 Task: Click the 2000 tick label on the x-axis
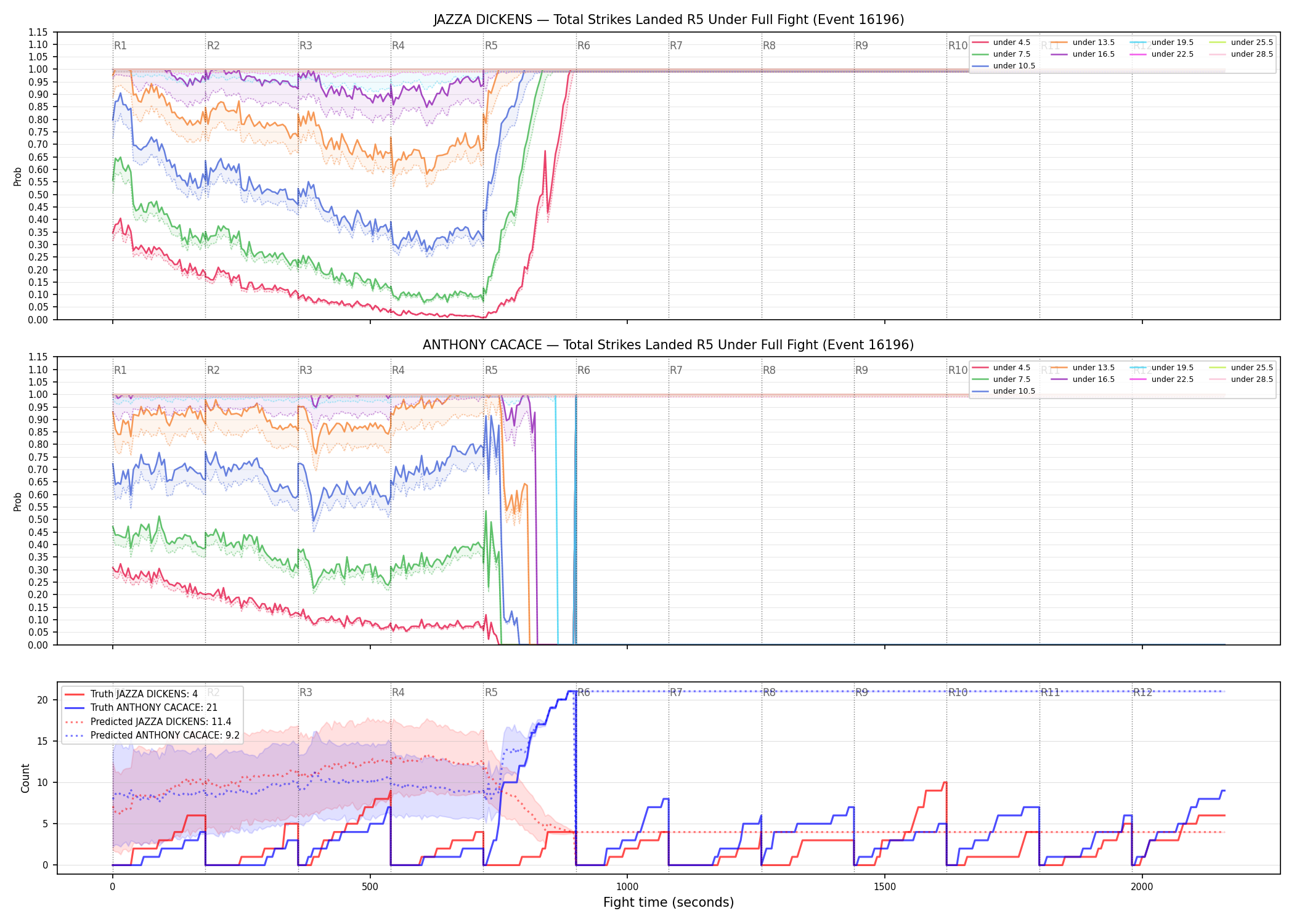[1142, 887]
